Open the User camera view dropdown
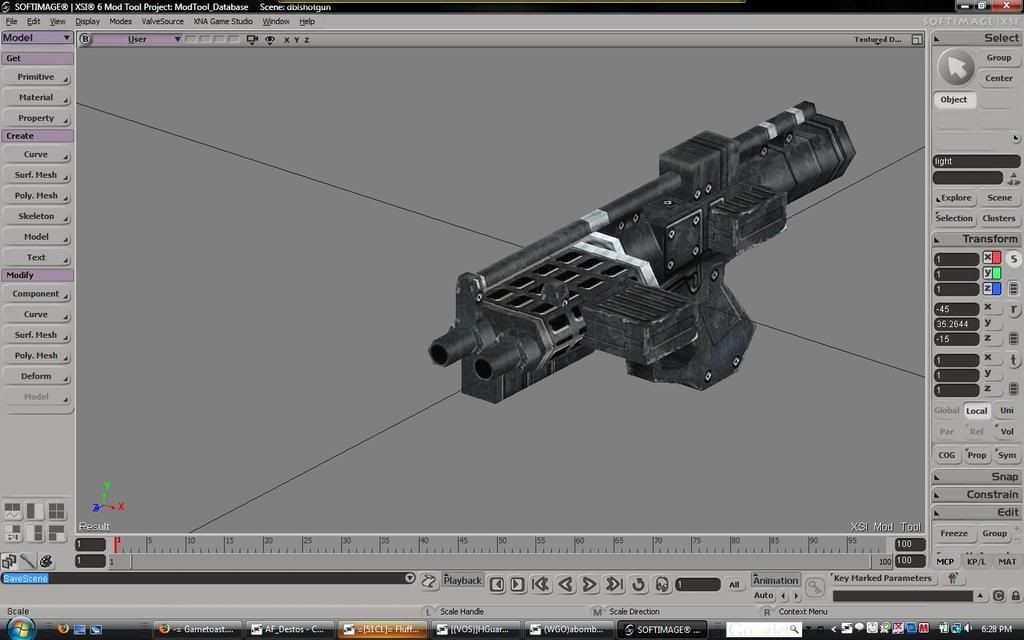 [138, 39]
